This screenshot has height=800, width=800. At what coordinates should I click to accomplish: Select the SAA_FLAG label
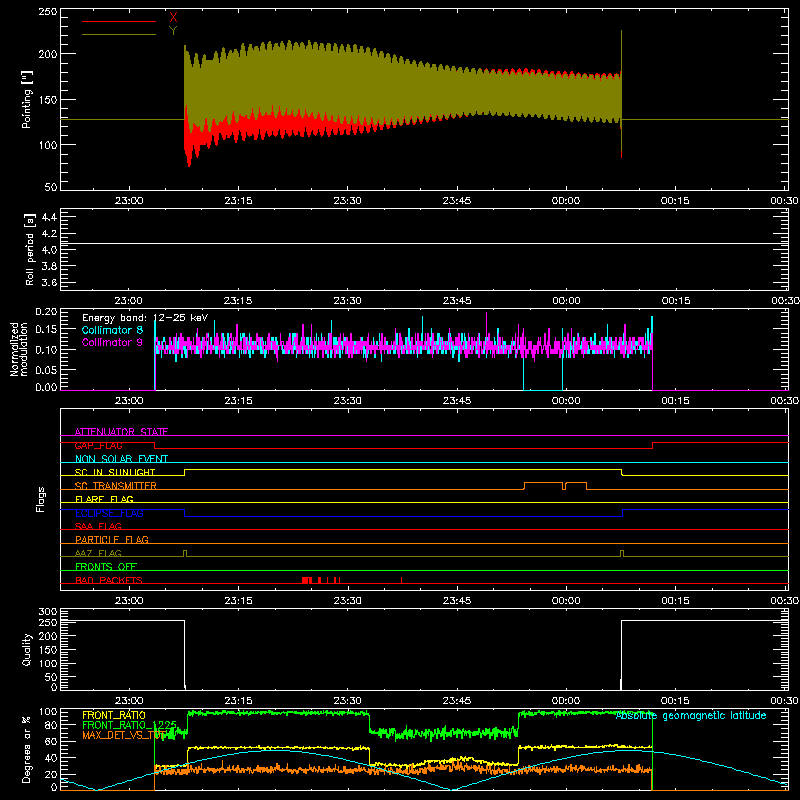pos(98,526)
